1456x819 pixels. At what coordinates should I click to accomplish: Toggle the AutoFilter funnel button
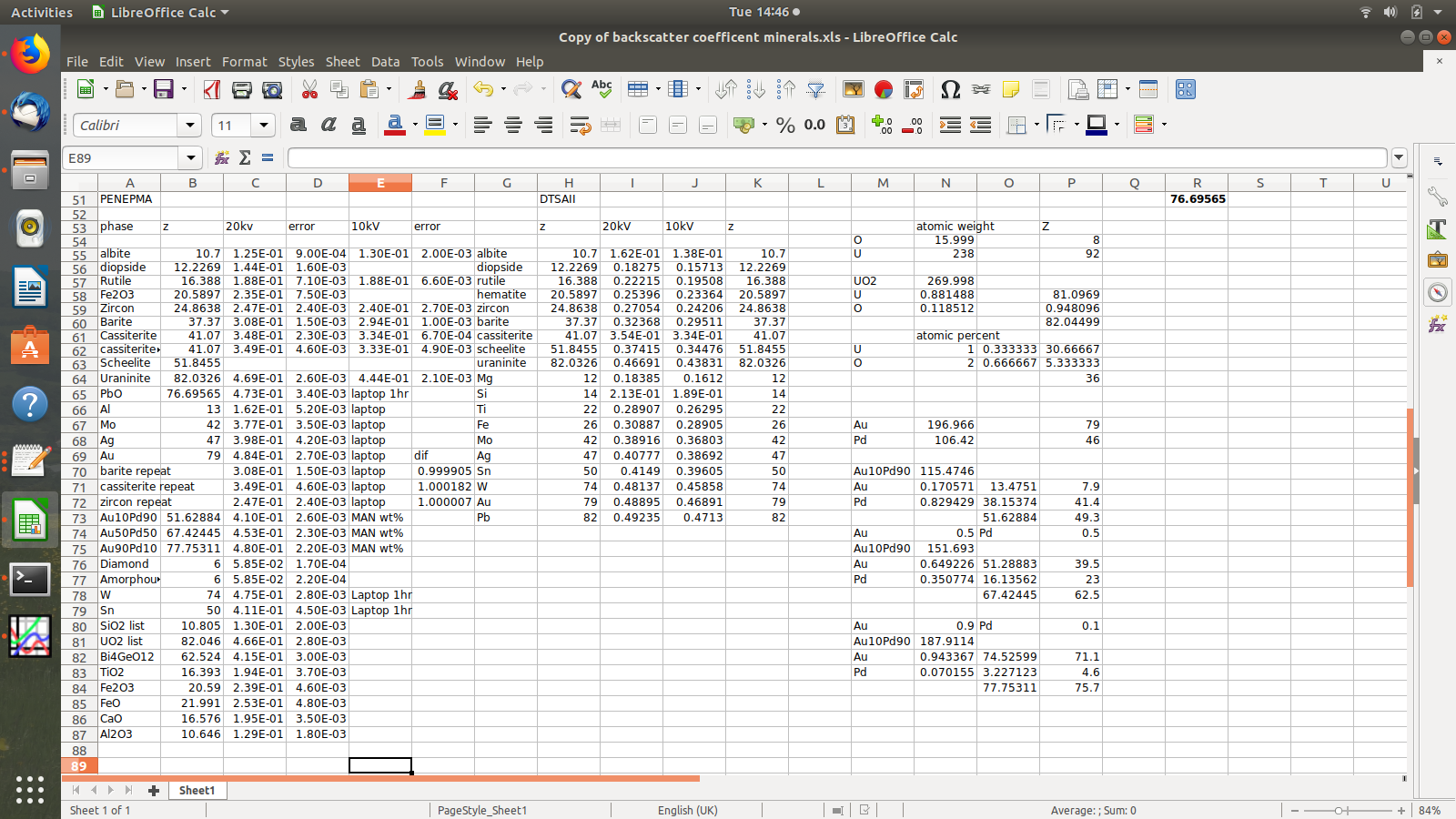click(816, 89)
